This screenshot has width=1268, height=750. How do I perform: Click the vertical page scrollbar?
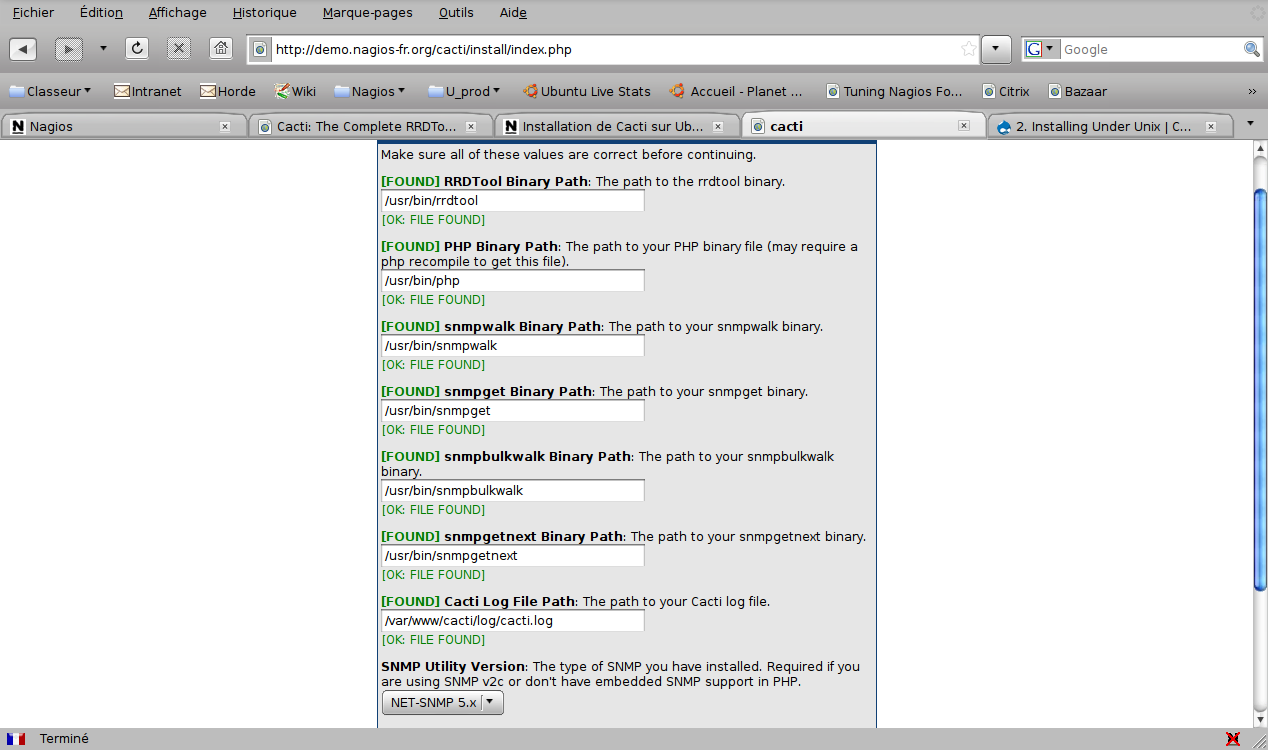(x=1259, y=390)
